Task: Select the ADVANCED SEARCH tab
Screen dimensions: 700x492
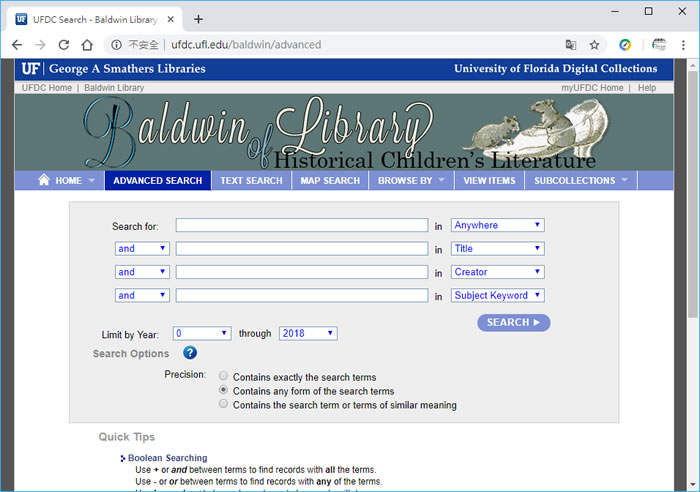Action: coord(158,180)
